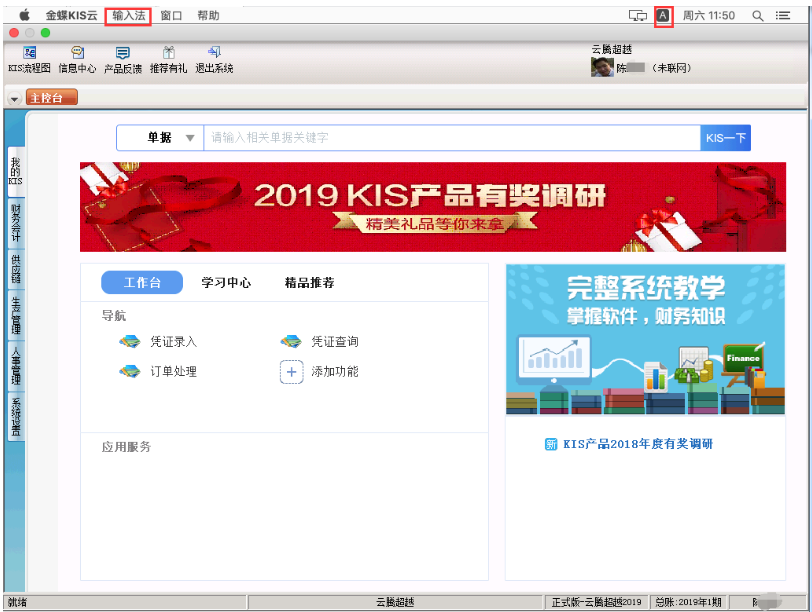Click the 完整系统教学 tutorial banner
The width and height of the screenshot is (812, 612).
[645, 340]
